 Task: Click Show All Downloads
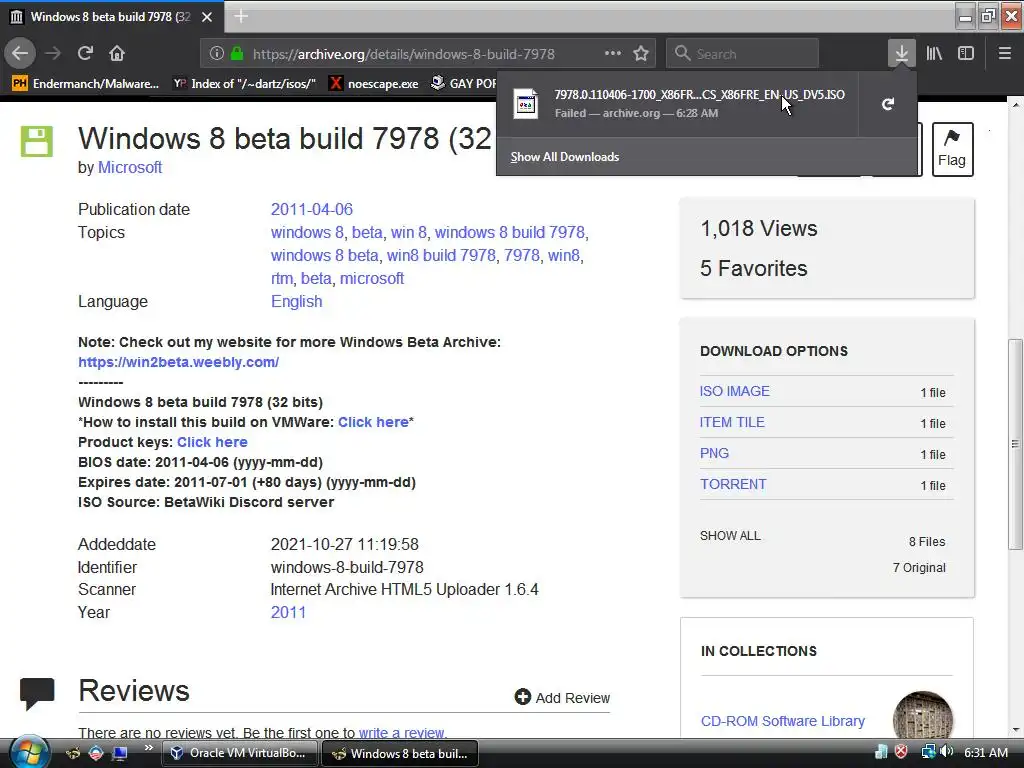[565, 157]
